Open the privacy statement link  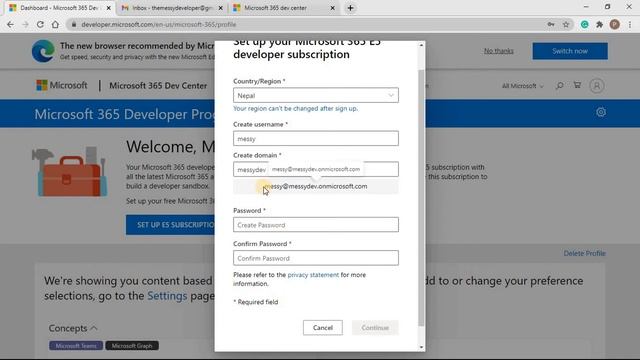(313, 275)
